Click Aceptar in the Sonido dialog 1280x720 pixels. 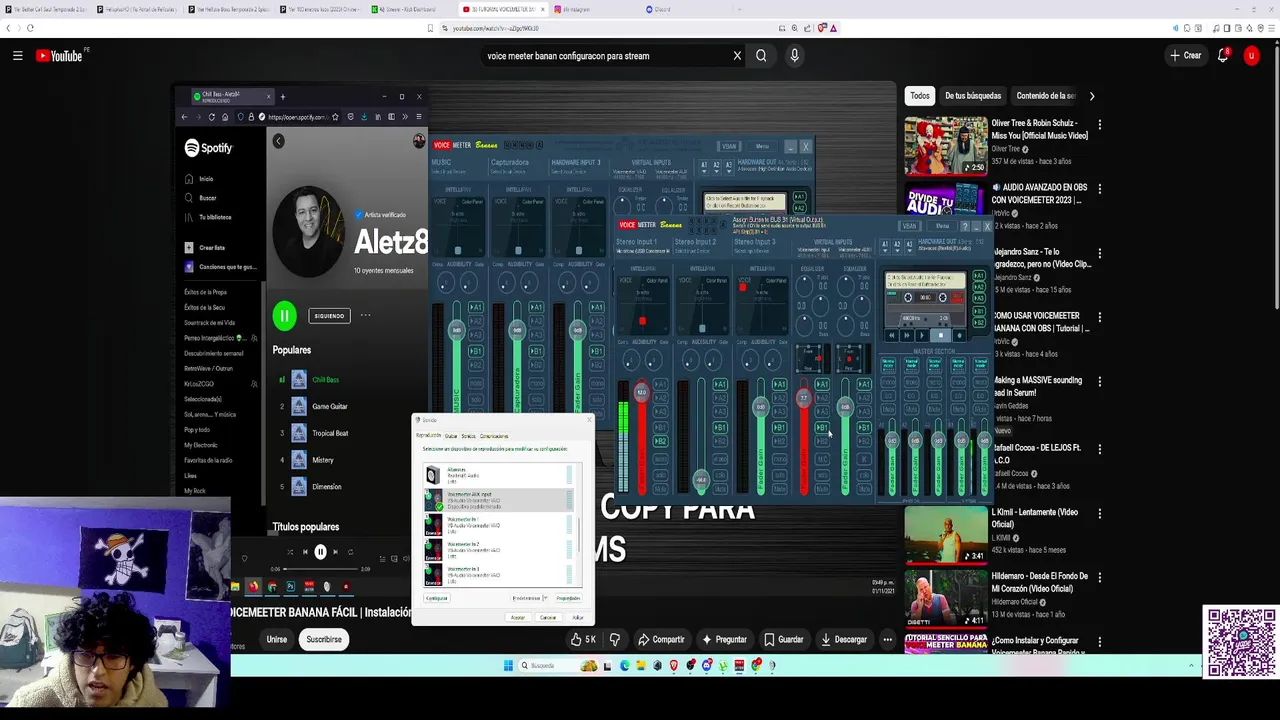(518, 617)
